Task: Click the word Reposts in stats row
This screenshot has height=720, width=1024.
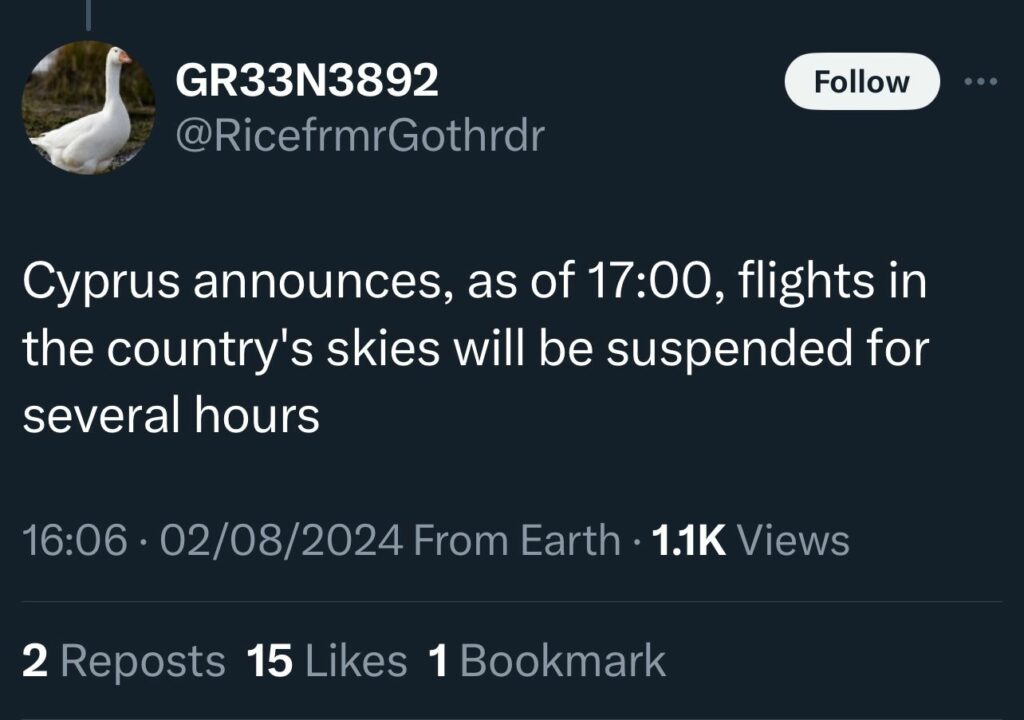Action: pyautogui.click(x=142, y=661)
